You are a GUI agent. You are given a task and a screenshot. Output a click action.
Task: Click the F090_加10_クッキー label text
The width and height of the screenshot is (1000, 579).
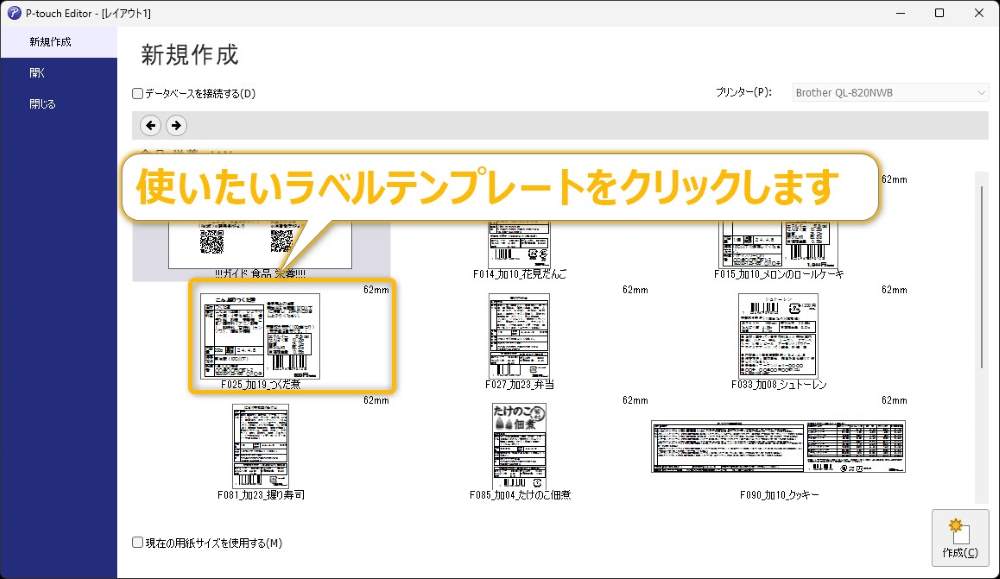[x=779, y=495]
